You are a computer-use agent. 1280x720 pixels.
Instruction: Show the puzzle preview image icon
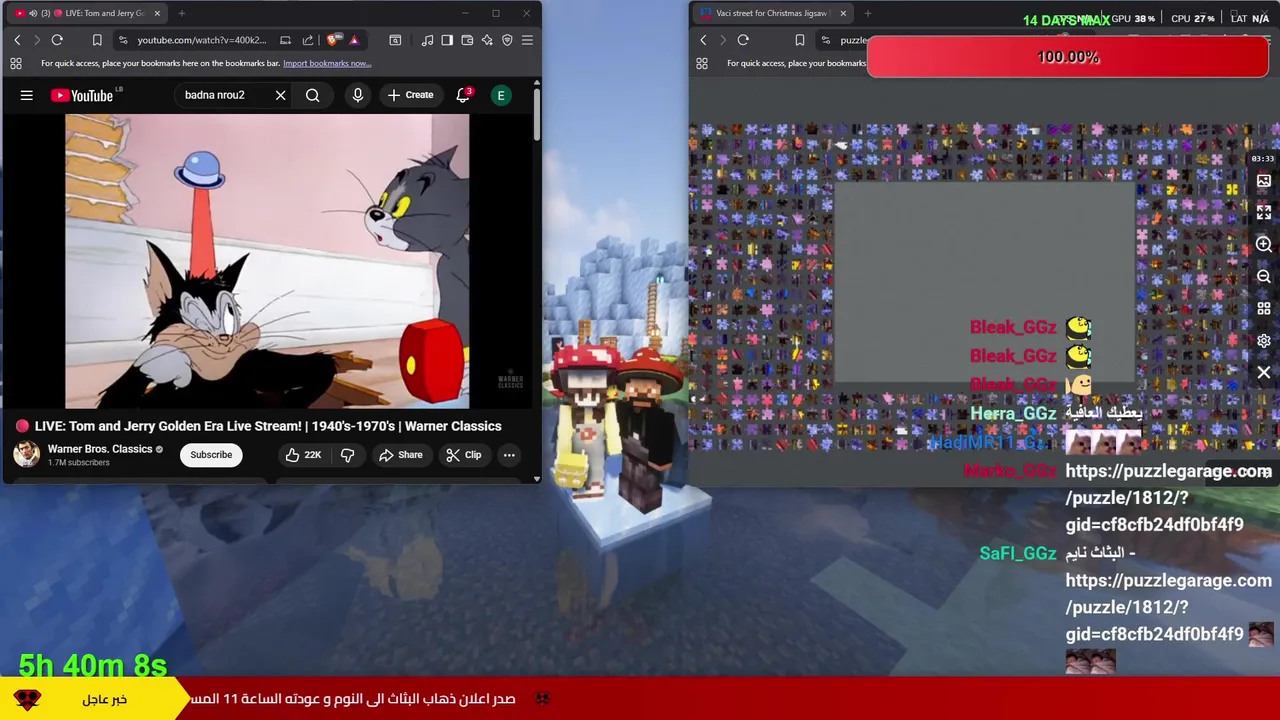point(1264,181)
